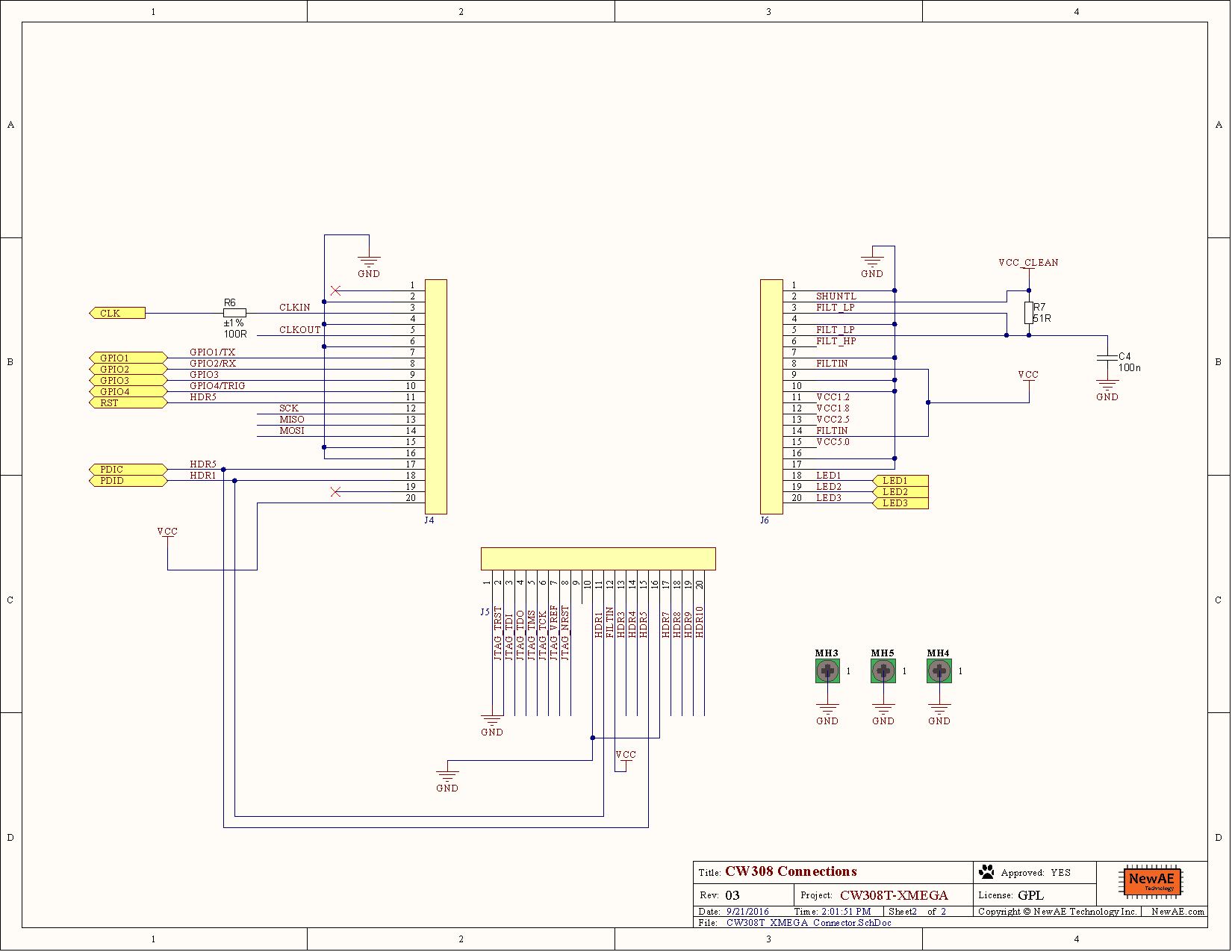
Task: Click the J5 header body
Action: 598,559
